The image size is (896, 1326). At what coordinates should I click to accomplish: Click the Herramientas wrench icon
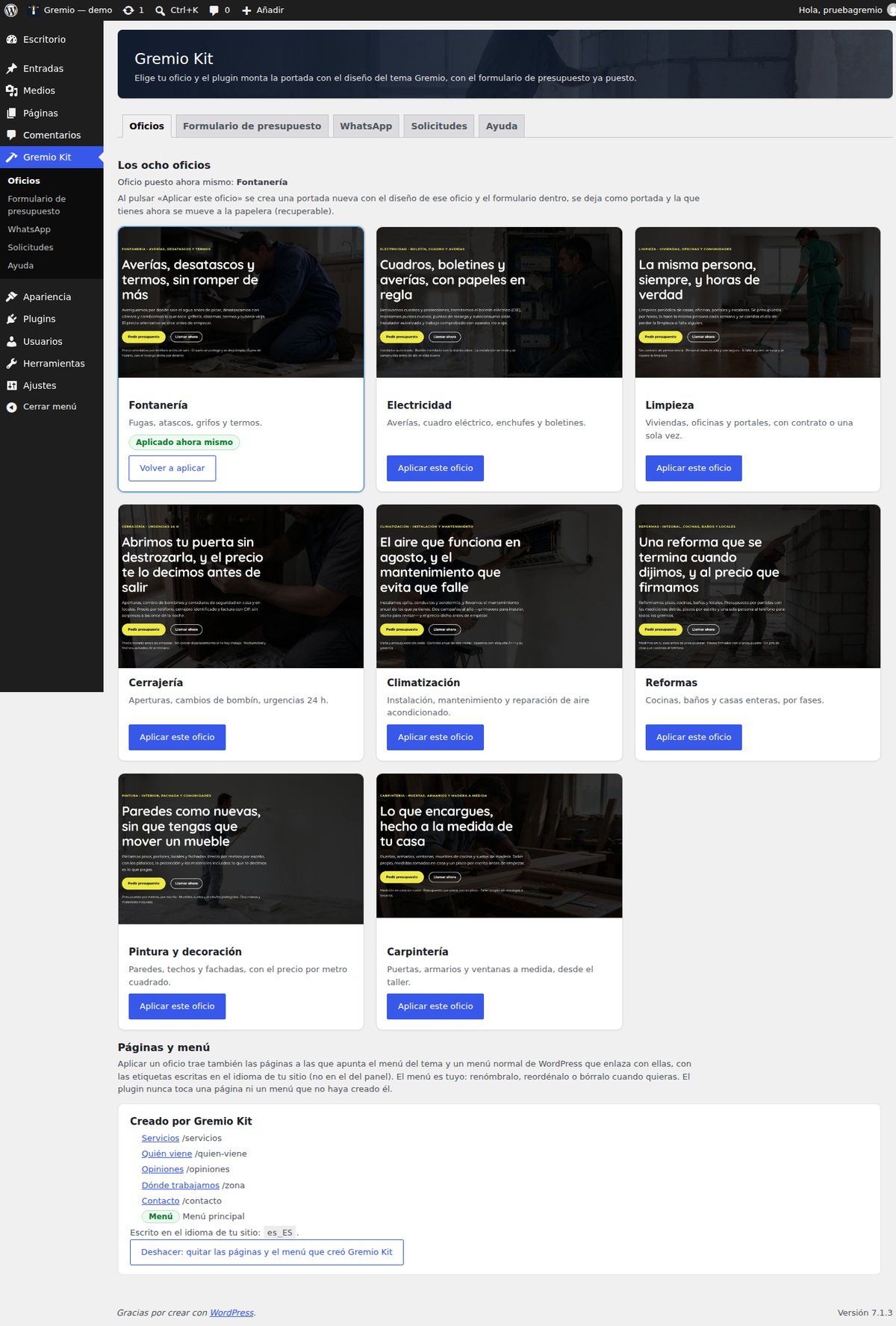coord(11,364)
